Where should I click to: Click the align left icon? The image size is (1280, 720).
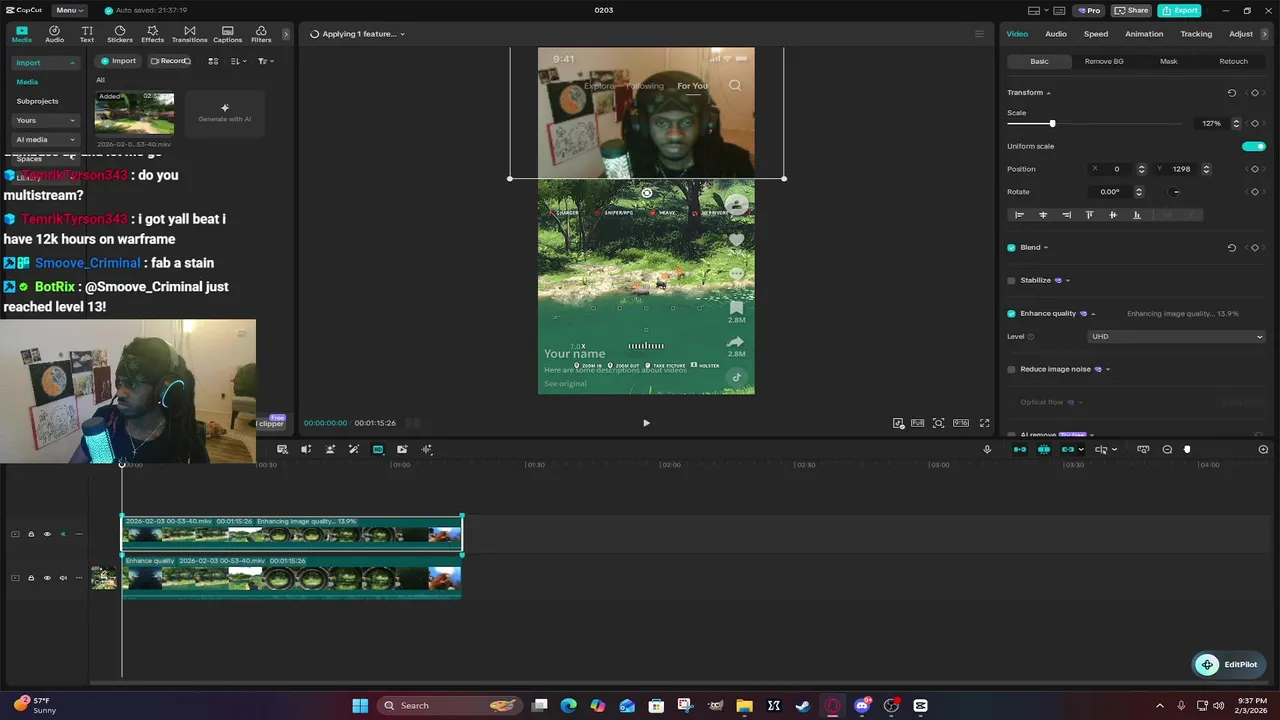tap(1020, 215)
